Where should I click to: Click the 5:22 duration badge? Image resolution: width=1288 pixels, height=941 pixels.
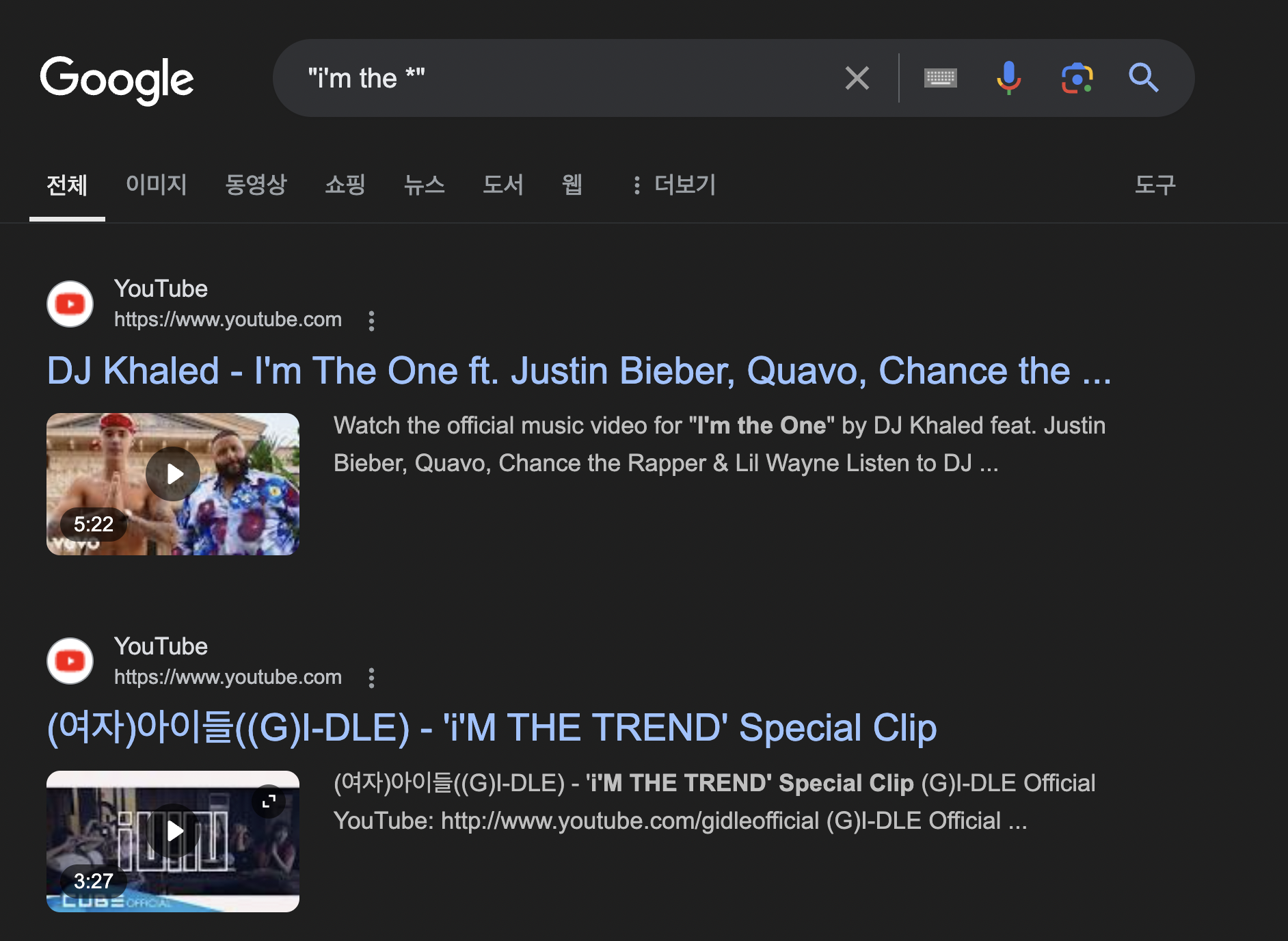94,525
